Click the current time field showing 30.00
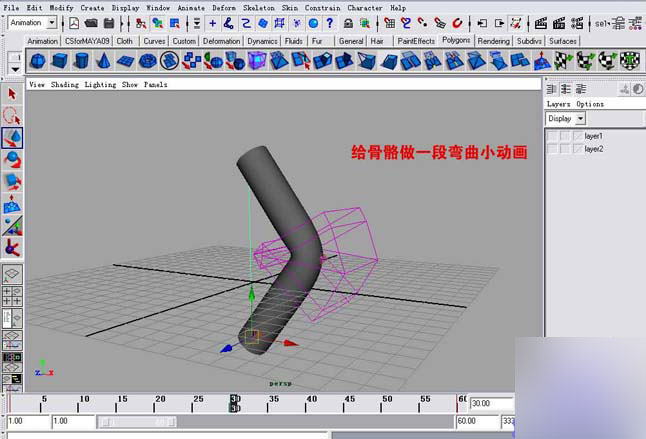Image resolution: width=646 pixels, height=439 pixels. [x=491, y=404]
